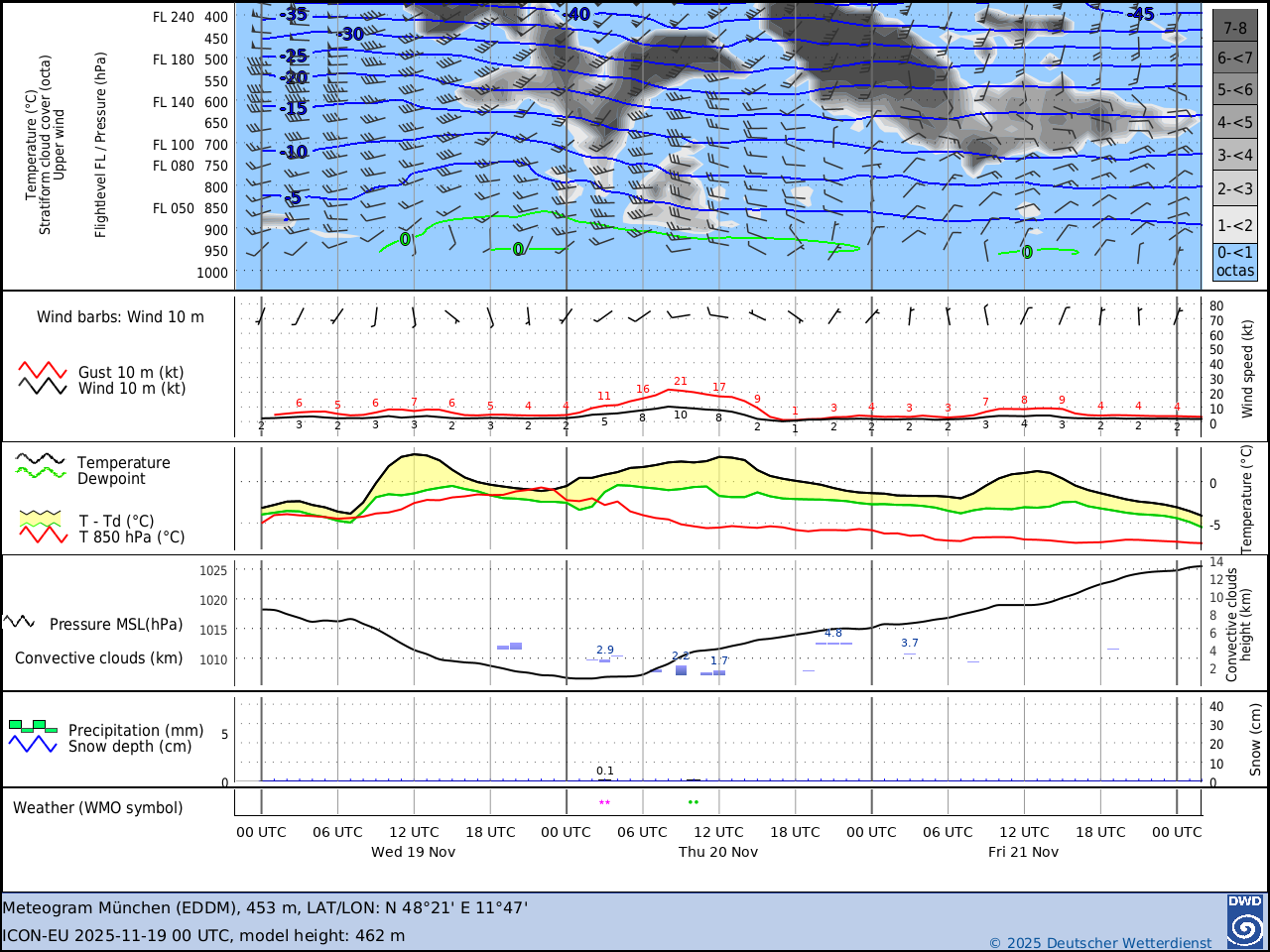Click the wind value 10 below the gust peak
1270x952 pixels.
pos(681,416)
